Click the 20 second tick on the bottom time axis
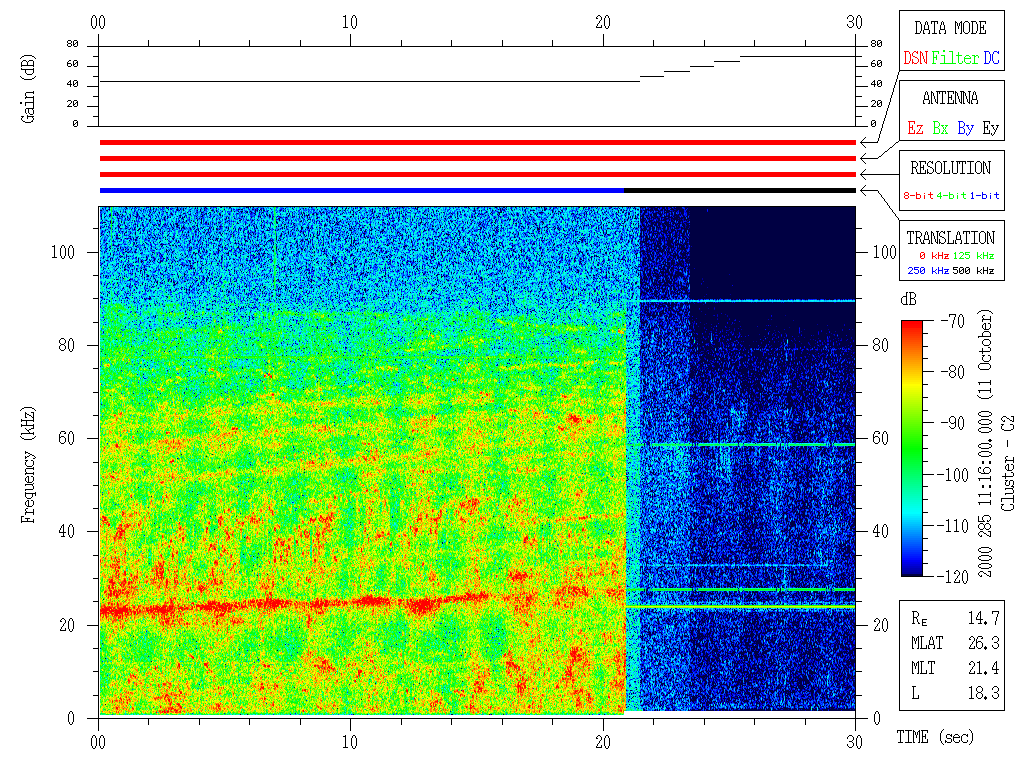The height and width of the screenshot is (768, 1024). 603,744
